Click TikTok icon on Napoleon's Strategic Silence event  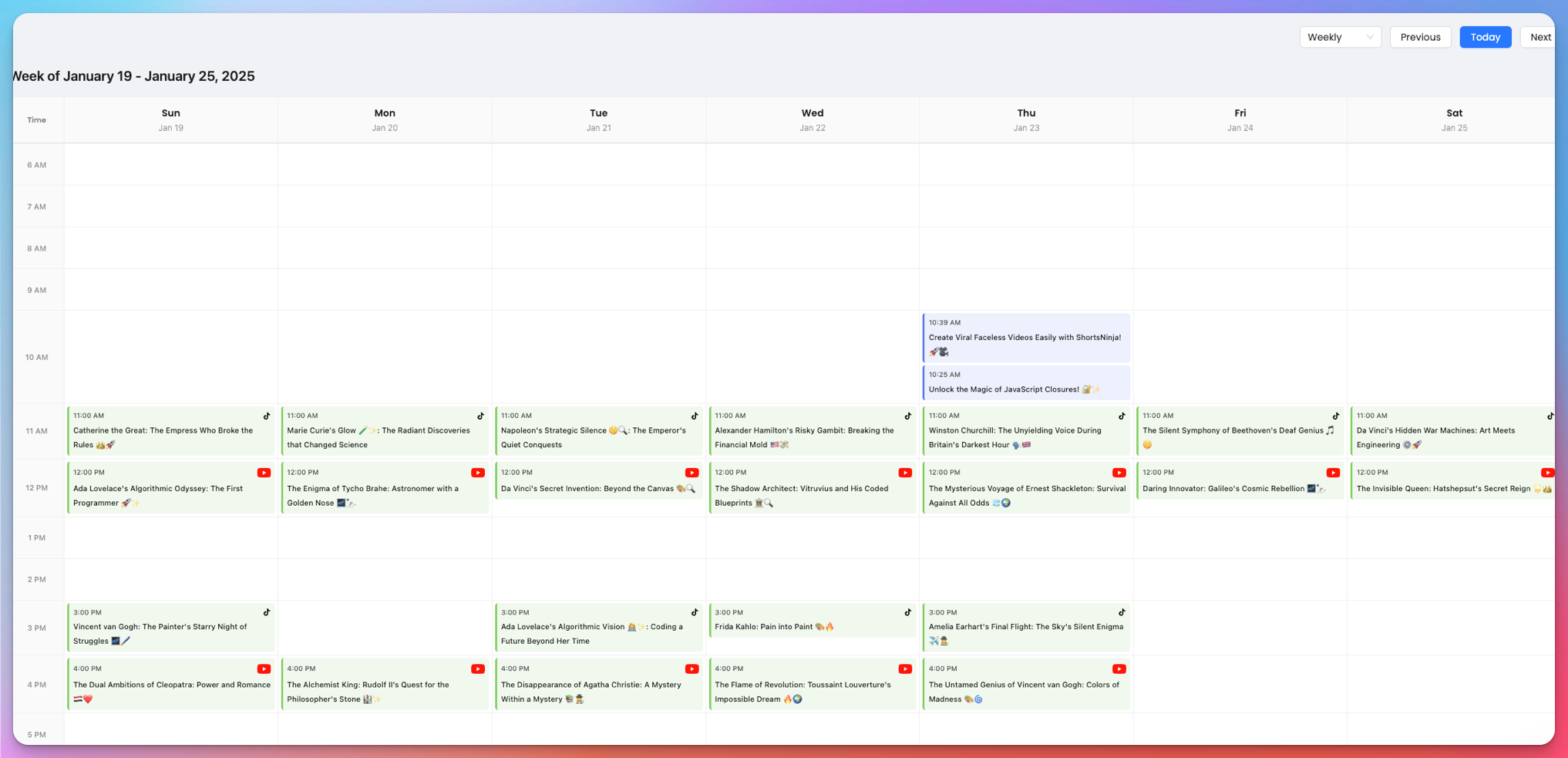click(695, 416)
